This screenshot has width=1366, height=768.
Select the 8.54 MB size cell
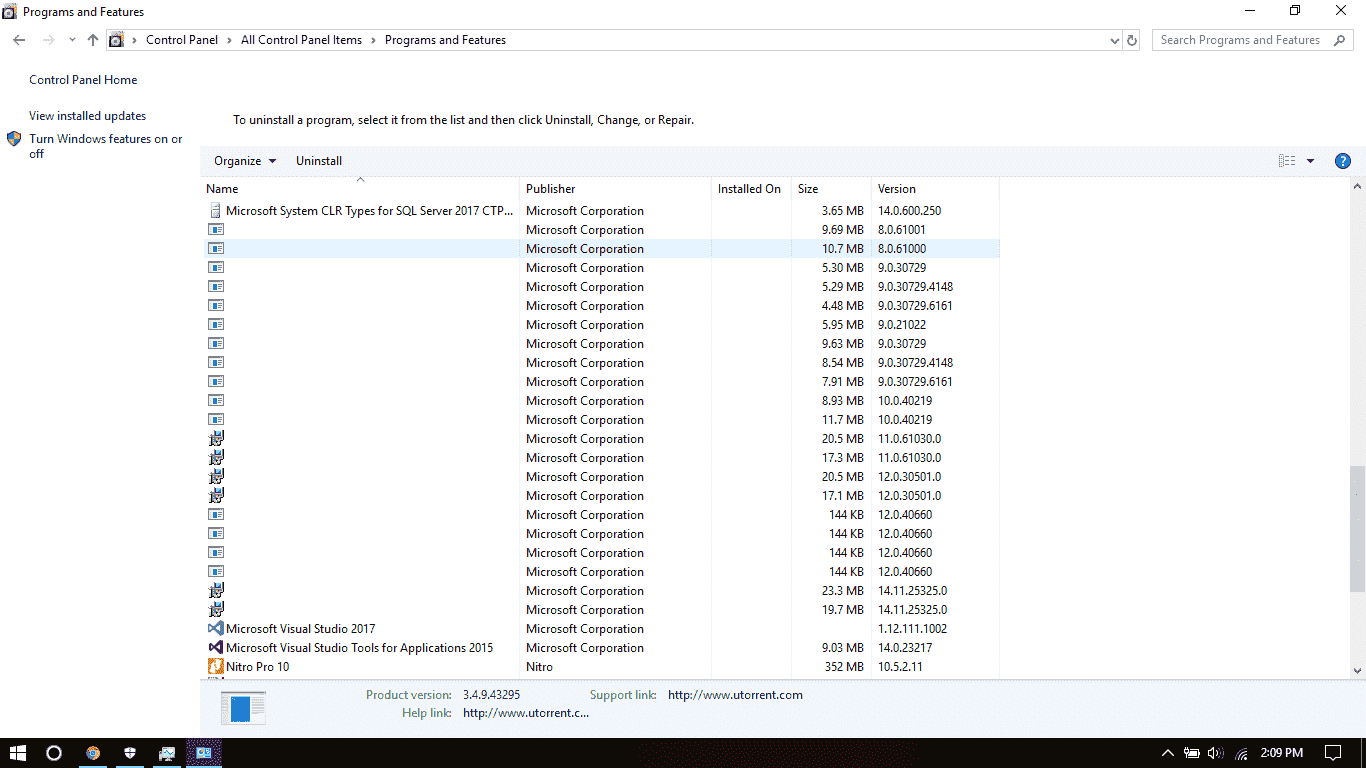pyautogui.click(x=842, y=363)
